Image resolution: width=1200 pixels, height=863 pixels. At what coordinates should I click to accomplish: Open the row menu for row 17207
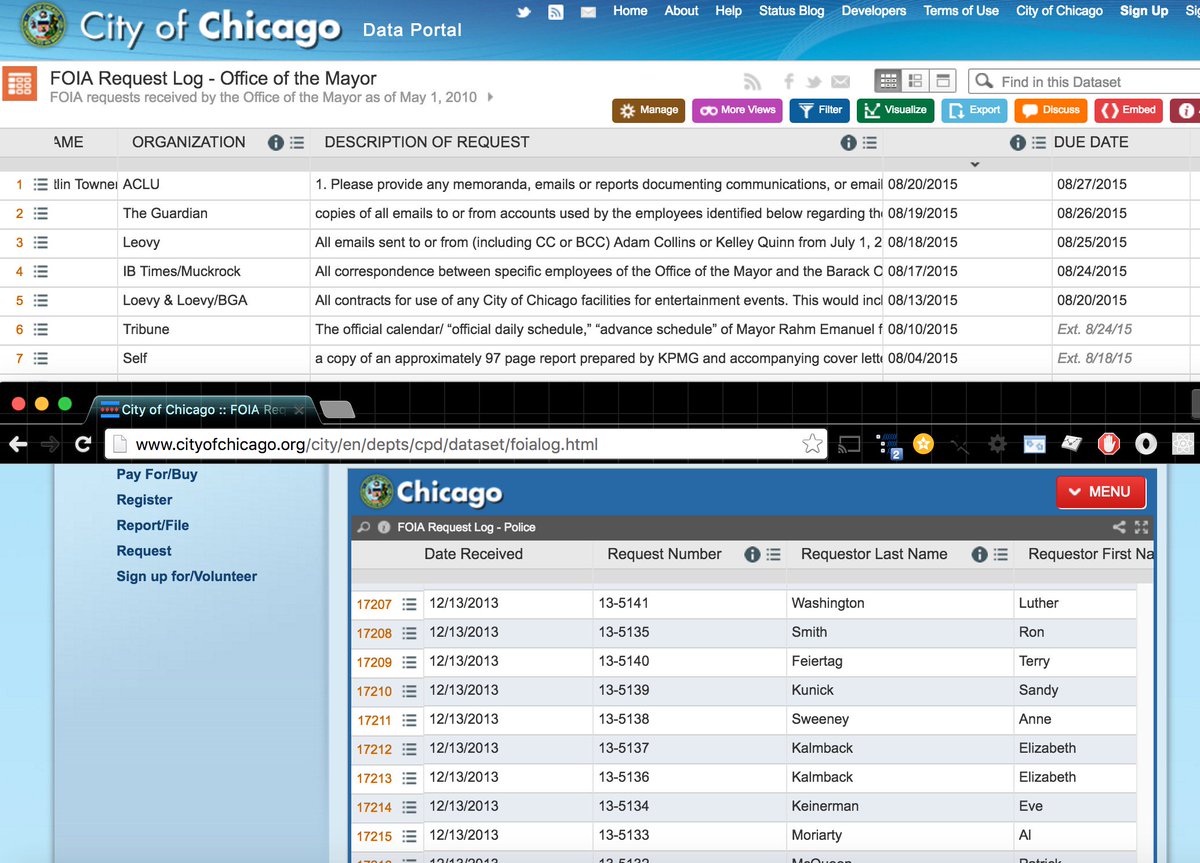[409, 604]
